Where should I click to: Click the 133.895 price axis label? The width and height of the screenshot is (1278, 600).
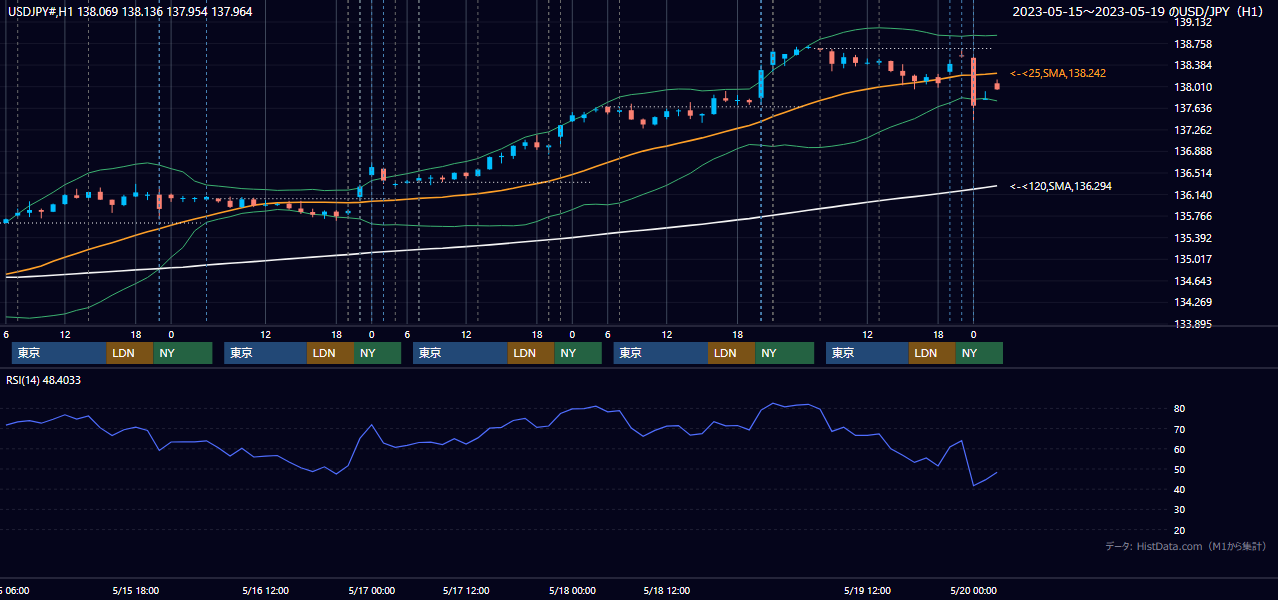pyautogui.click(x=1193, y=324)
